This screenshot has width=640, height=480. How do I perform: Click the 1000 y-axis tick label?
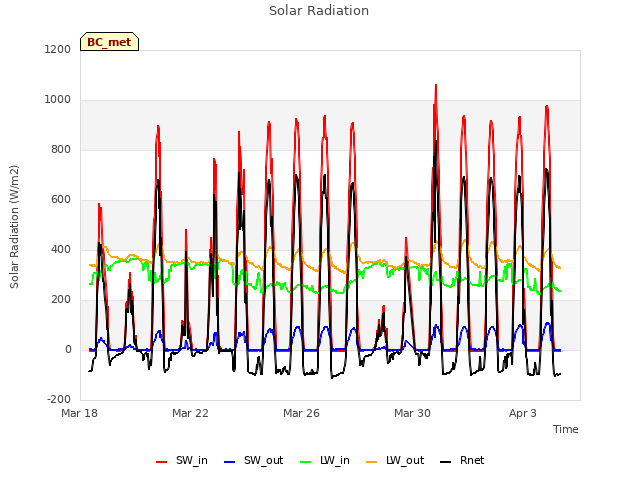coord(58,100)
